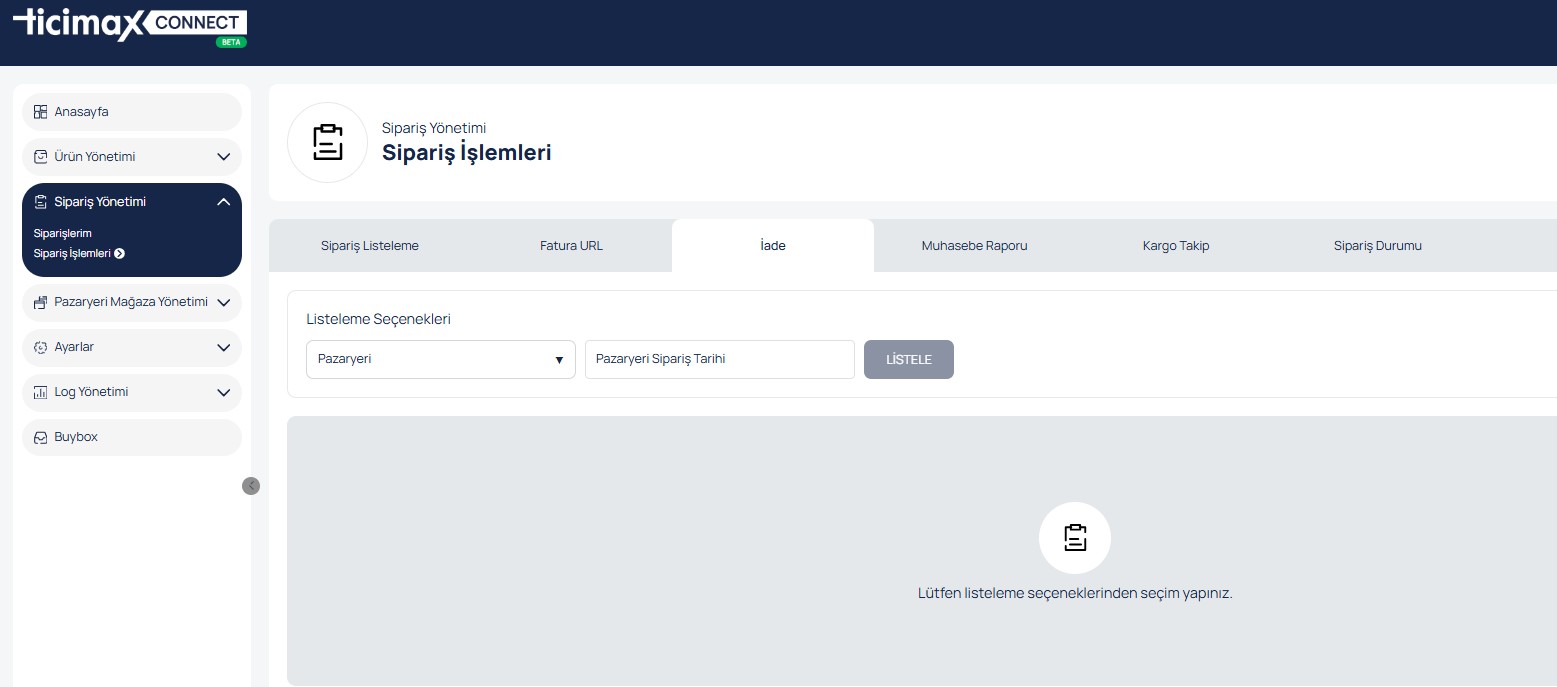Click the BETA badge under the logo
This screenshot has height=687, width=1557.
click(231, 42)
